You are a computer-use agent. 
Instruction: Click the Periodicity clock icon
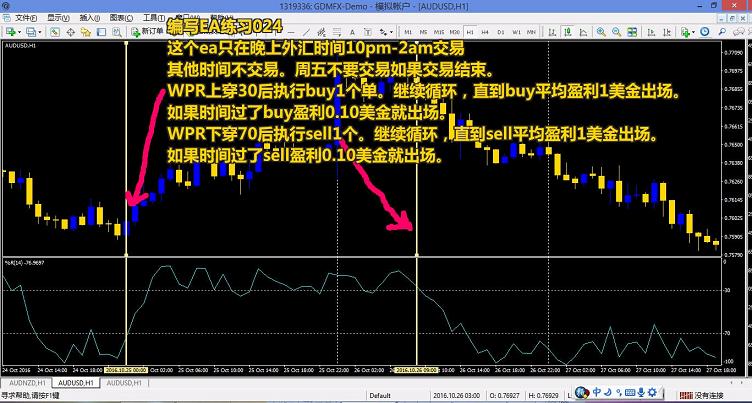(705, 32)
